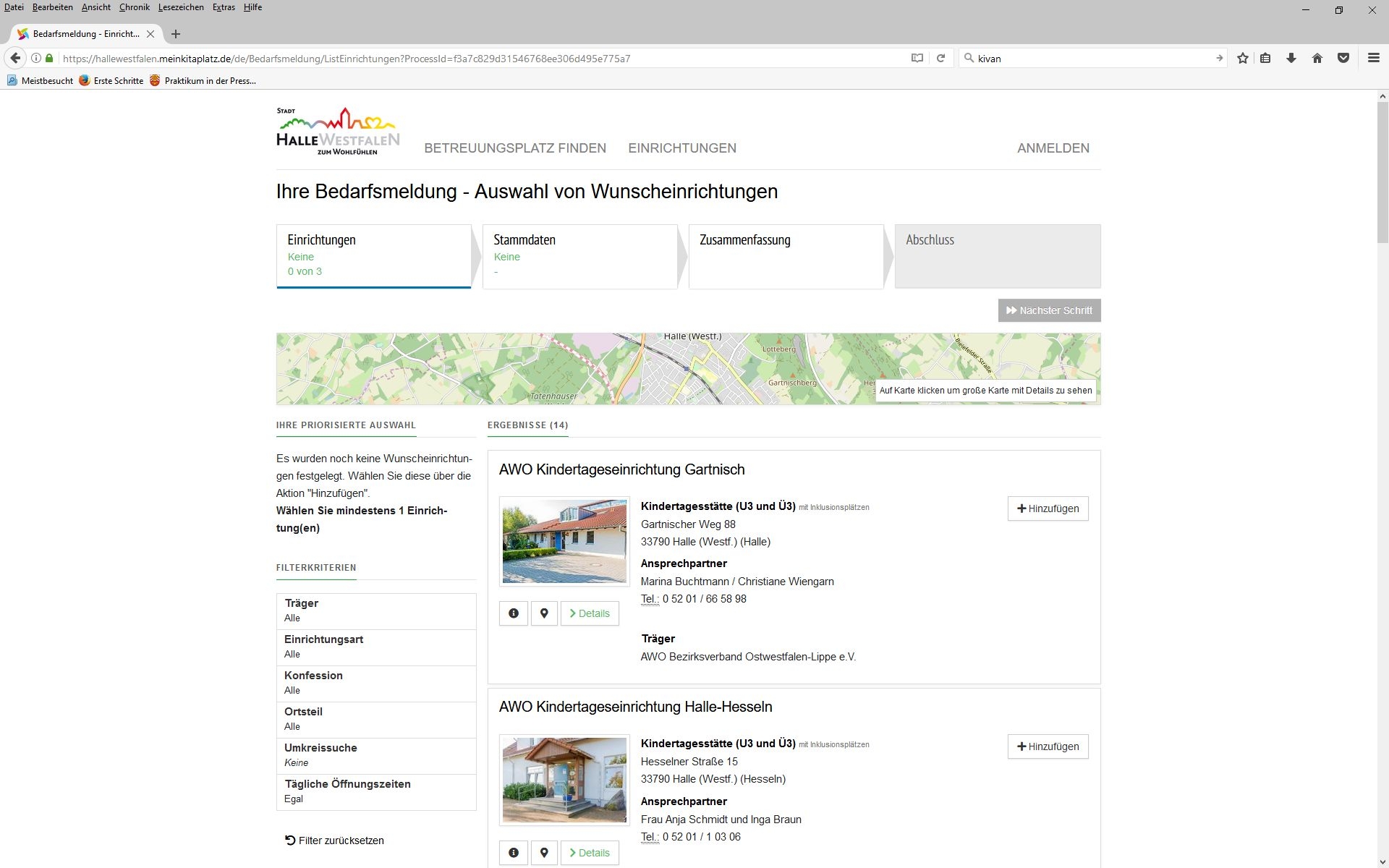Reset filters with Filter zurücksetzen
The image size is (1389, 868).
coord(335,840)
